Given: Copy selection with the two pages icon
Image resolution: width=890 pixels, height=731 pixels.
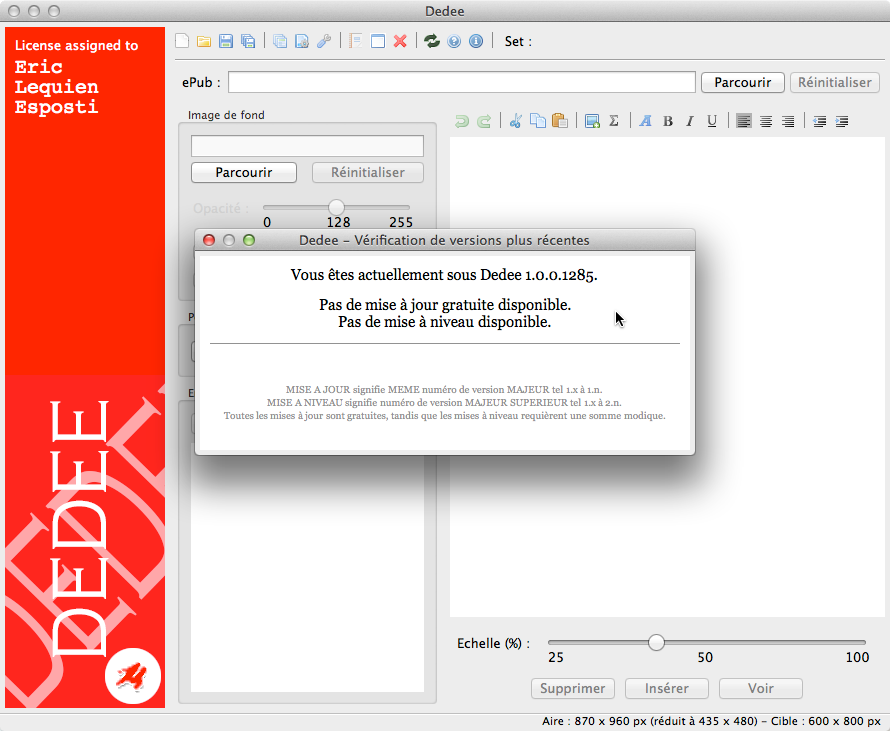Looking at the screenshot, I should (538, 121).
